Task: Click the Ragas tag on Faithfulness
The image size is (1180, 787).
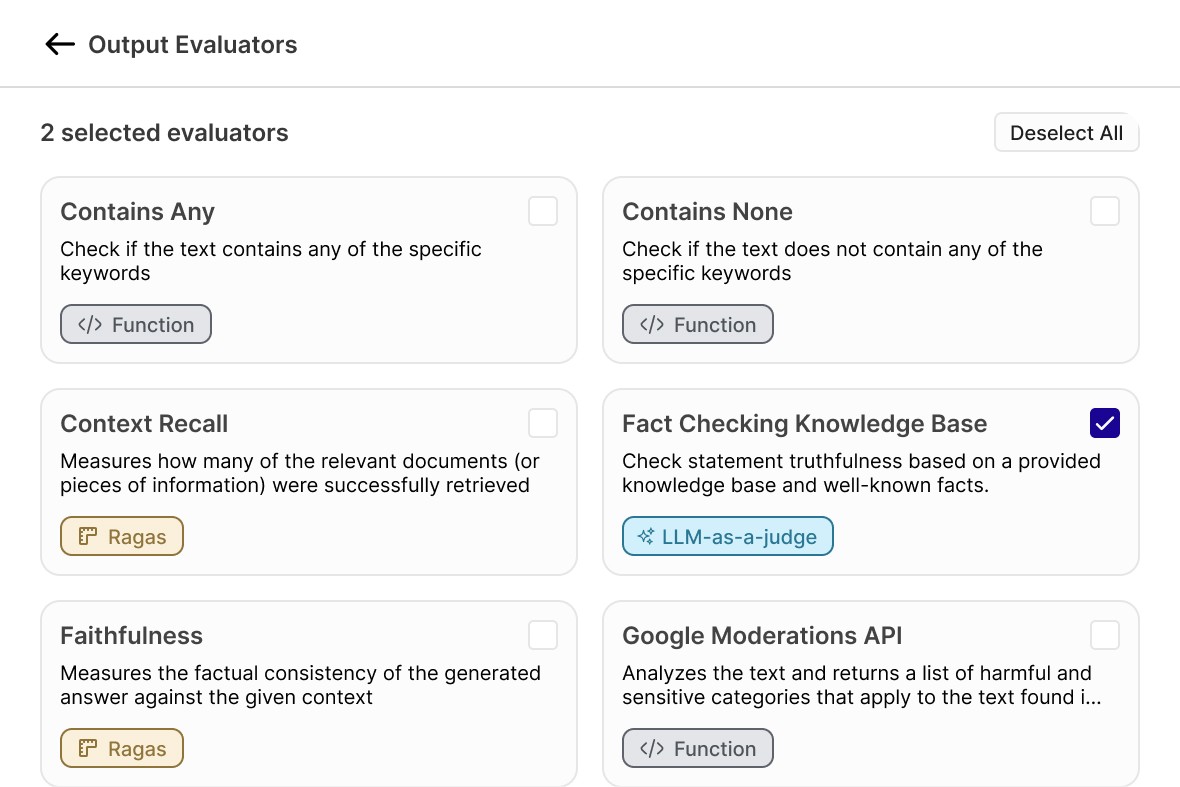Action: pos(122,749)
